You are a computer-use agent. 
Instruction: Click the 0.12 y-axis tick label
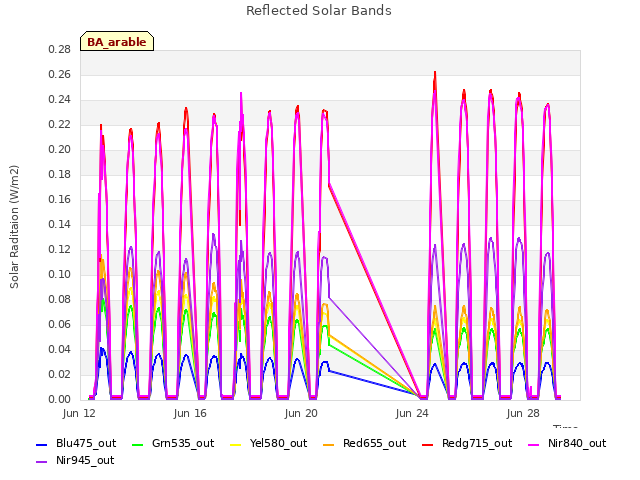pos(60,249)
